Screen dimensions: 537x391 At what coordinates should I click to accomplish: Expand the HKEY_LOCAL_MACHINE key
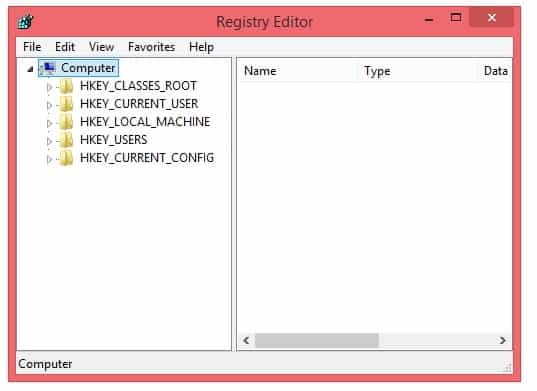click(x=49, y=123)
